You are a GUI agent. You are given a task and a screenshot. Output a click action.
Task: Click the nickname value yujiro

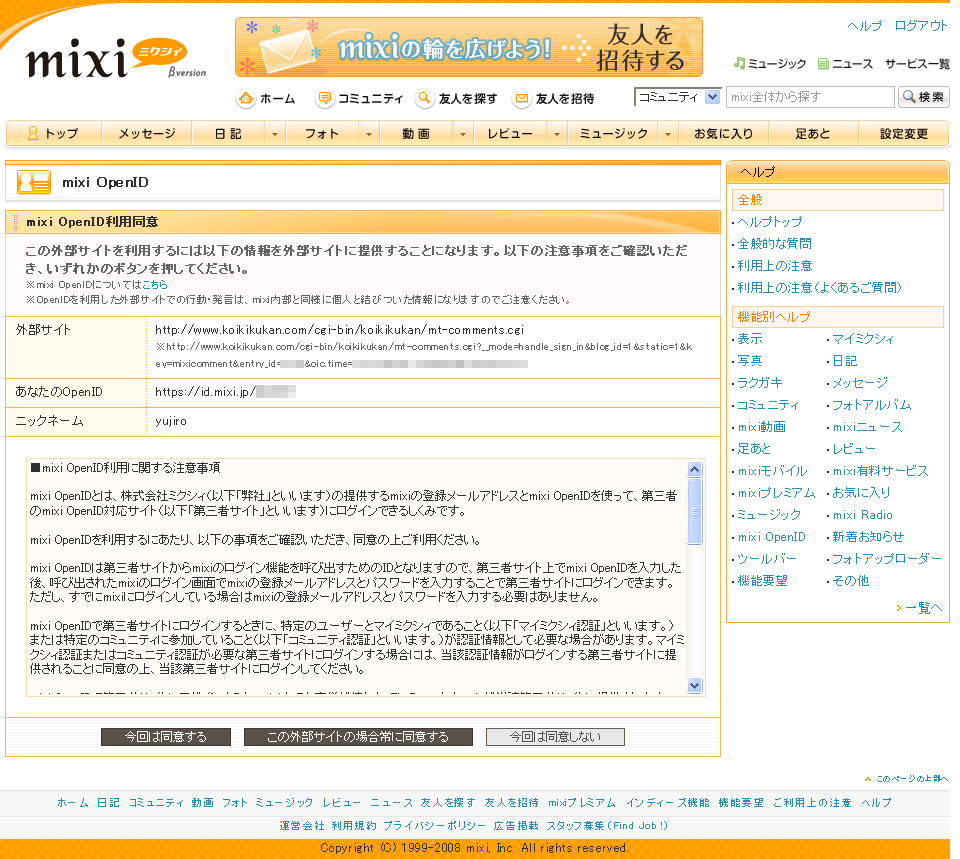(x=171, y=421)
